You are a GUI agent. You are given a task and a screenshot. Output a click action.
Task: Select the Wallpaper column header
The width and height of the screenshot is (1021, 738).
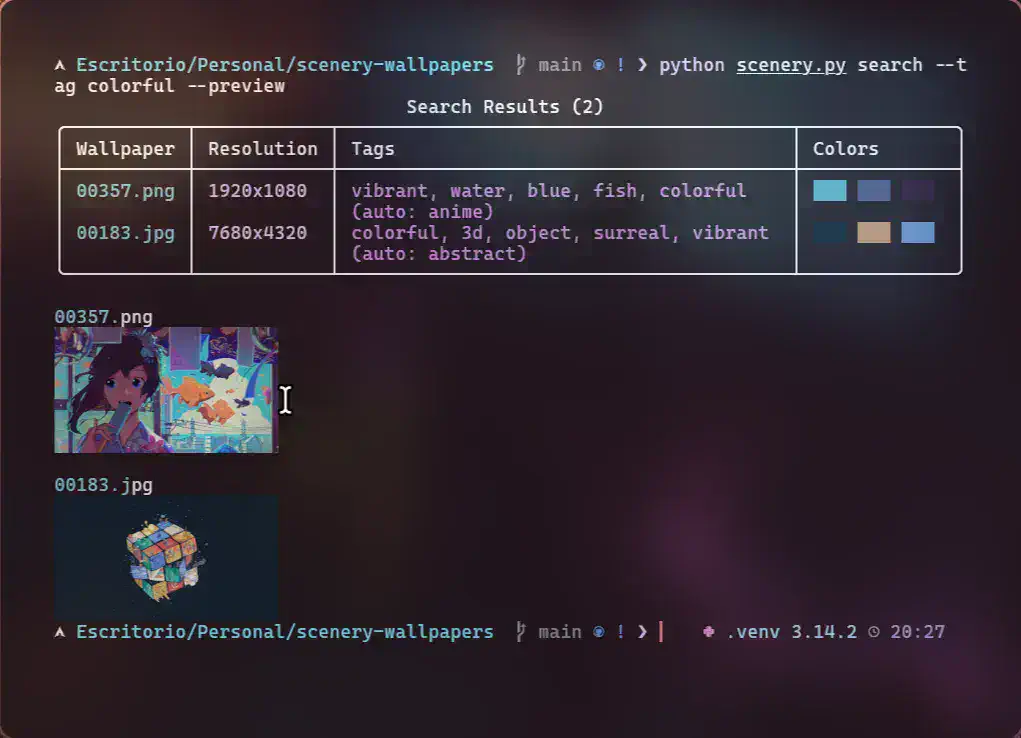point(125,149)
